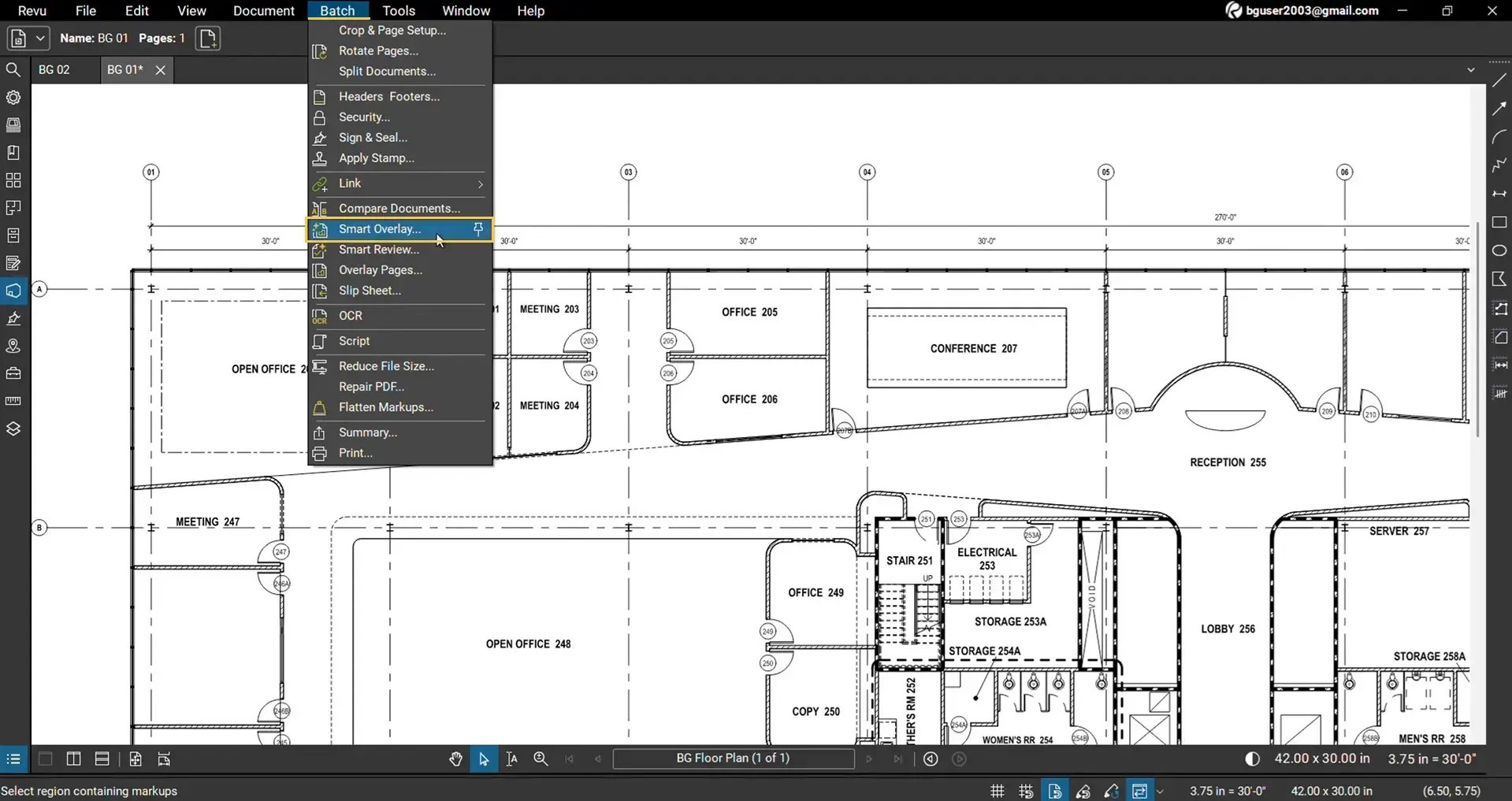Expand the Link submenu arrow

(x=480, y=184)
